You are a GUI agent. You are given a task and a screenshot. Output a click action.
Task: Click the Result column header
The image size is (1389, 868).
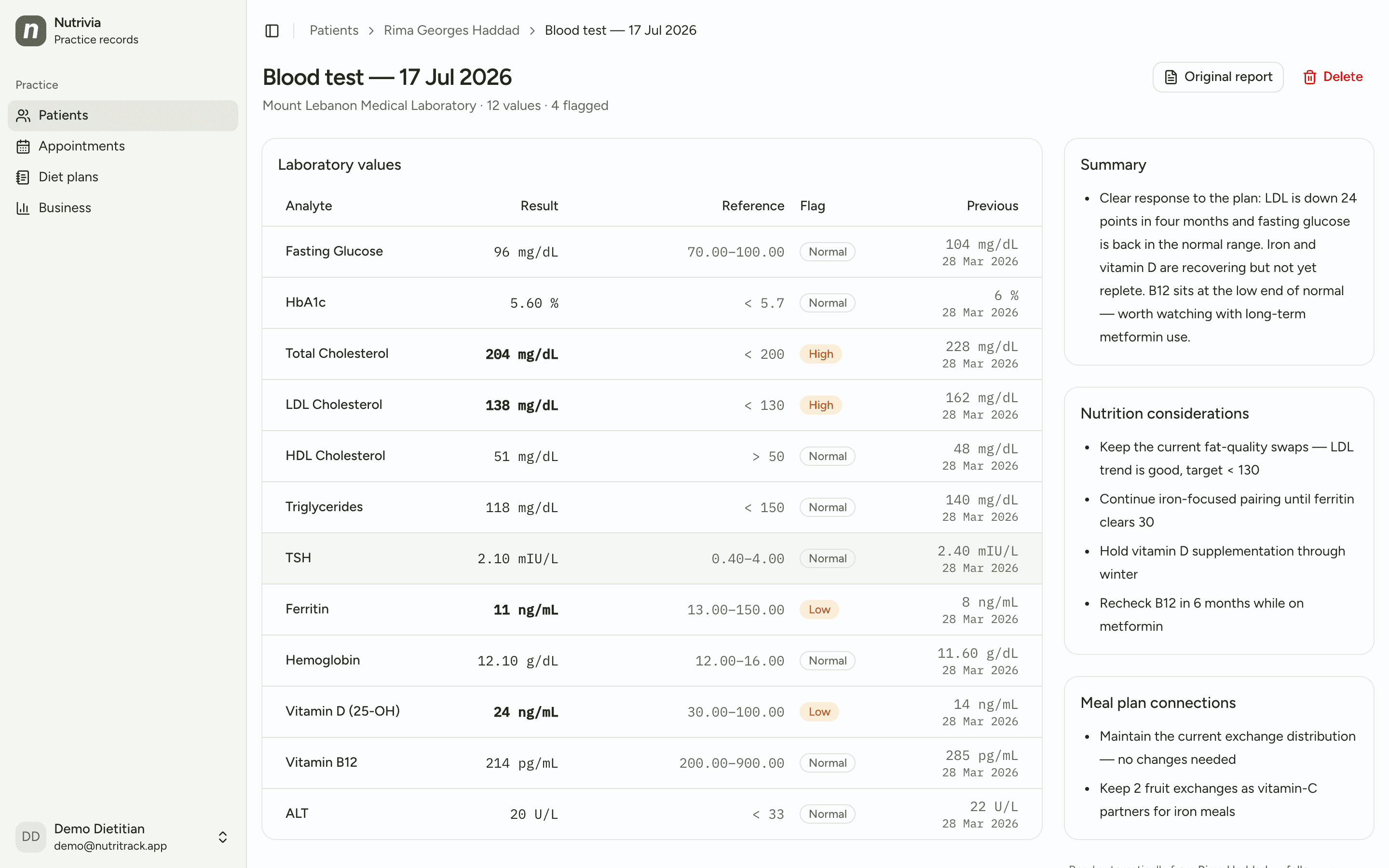point(539,205)
